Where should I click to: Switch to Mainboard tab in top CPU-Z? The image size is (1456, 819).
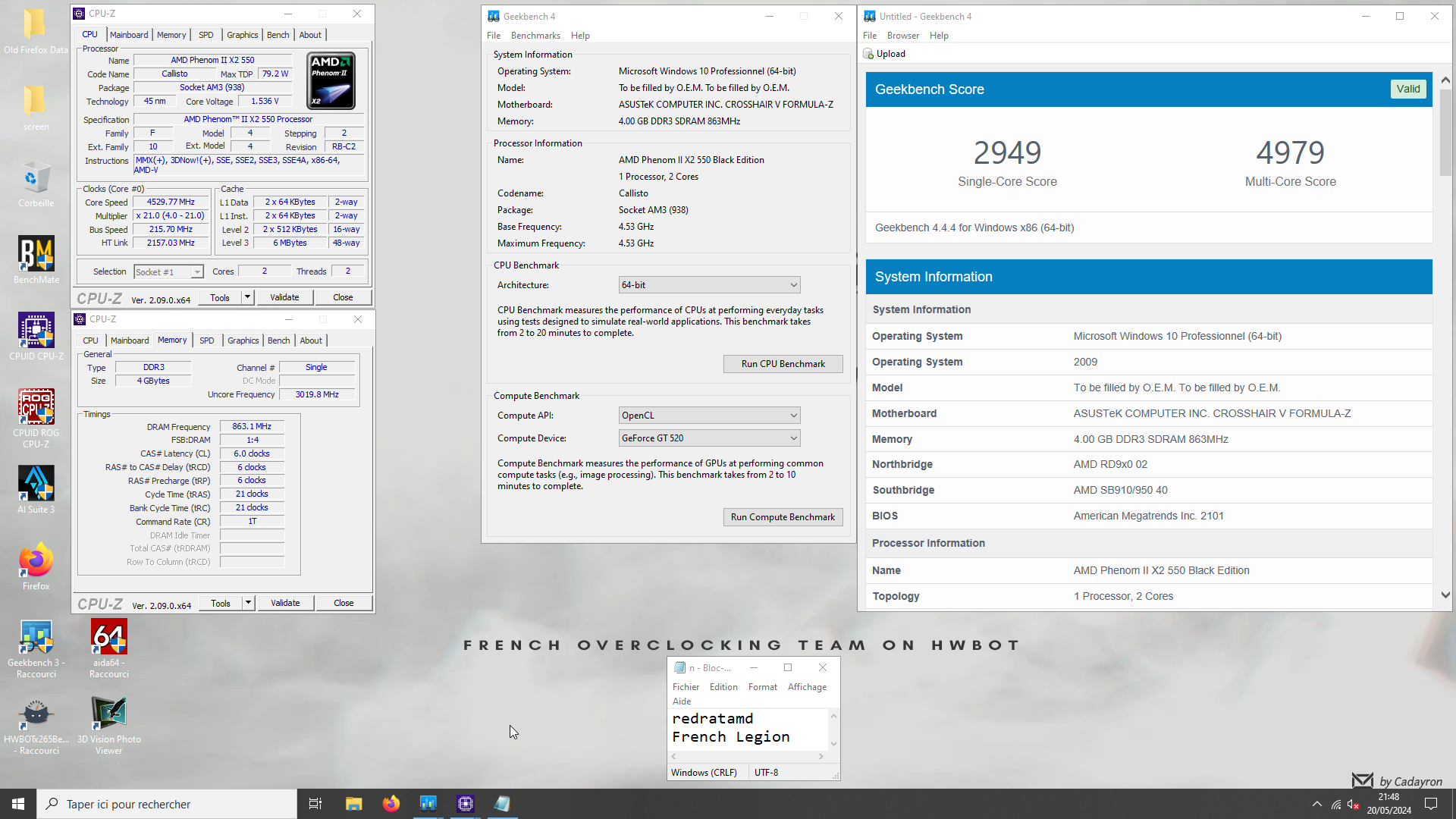(x=129, y=35)
